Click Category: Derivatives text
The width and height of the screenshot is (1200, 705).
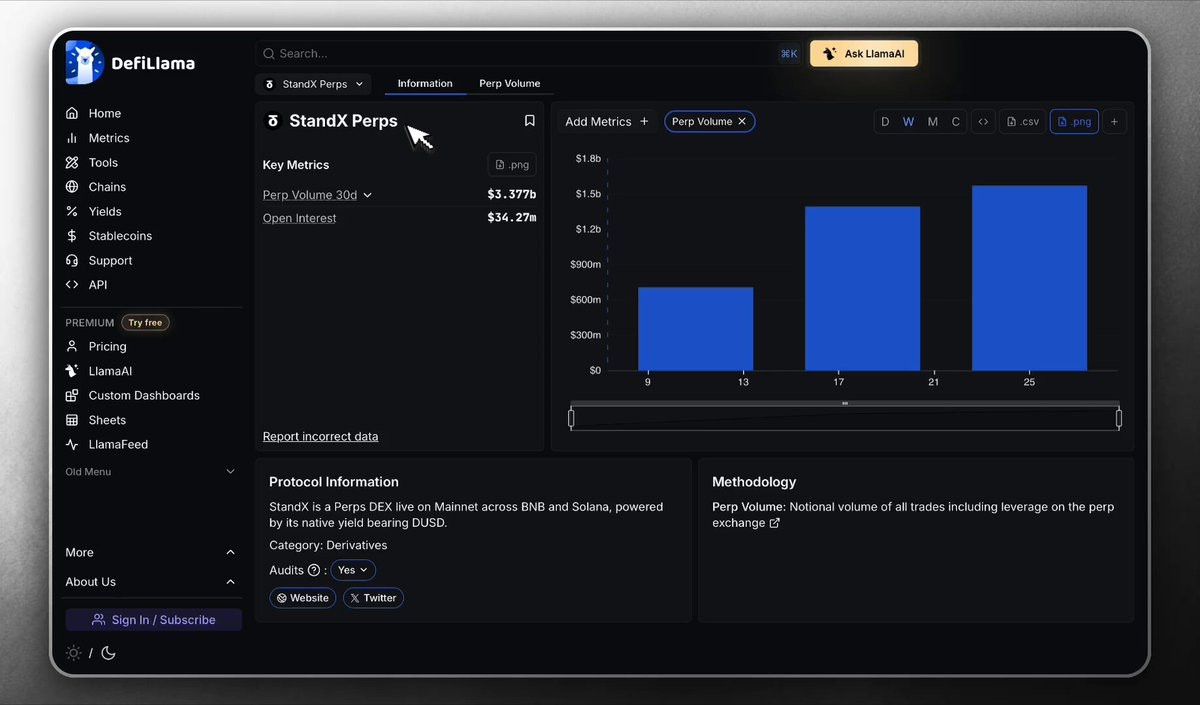click(x=328, y=546)
